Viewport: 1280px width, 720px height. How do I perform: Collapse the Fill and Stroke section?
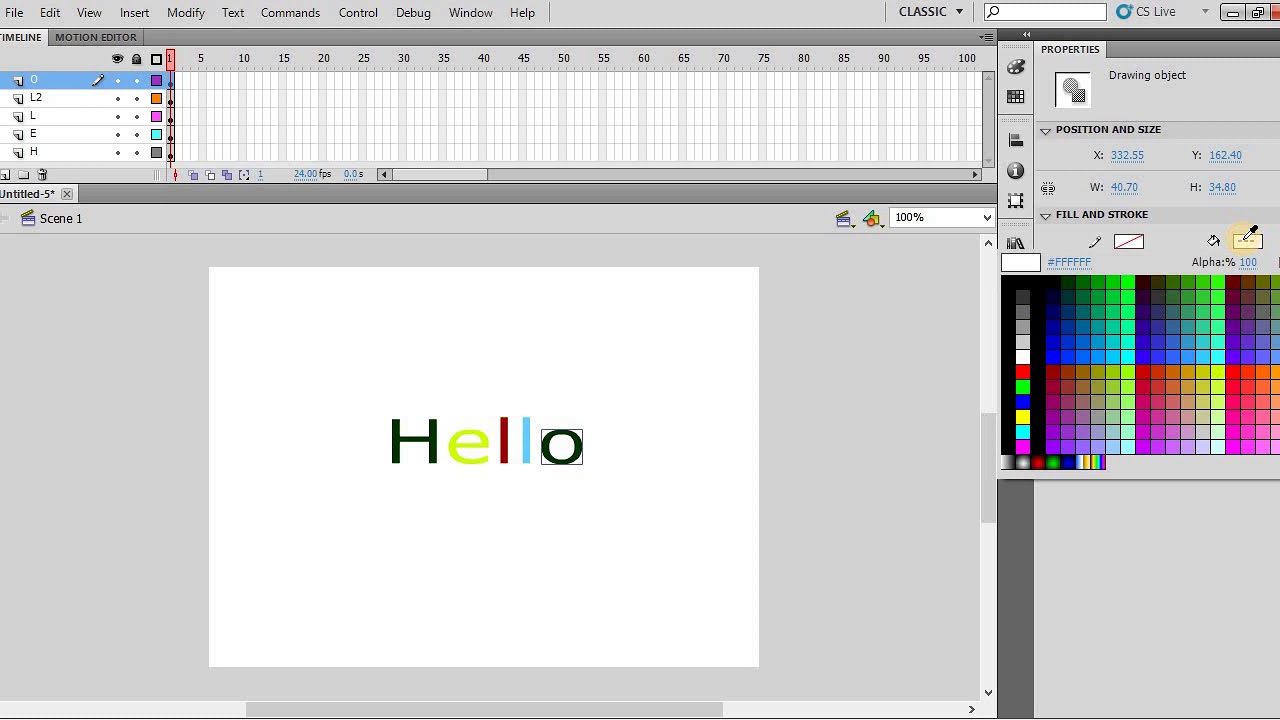[x=1045, y=215]
